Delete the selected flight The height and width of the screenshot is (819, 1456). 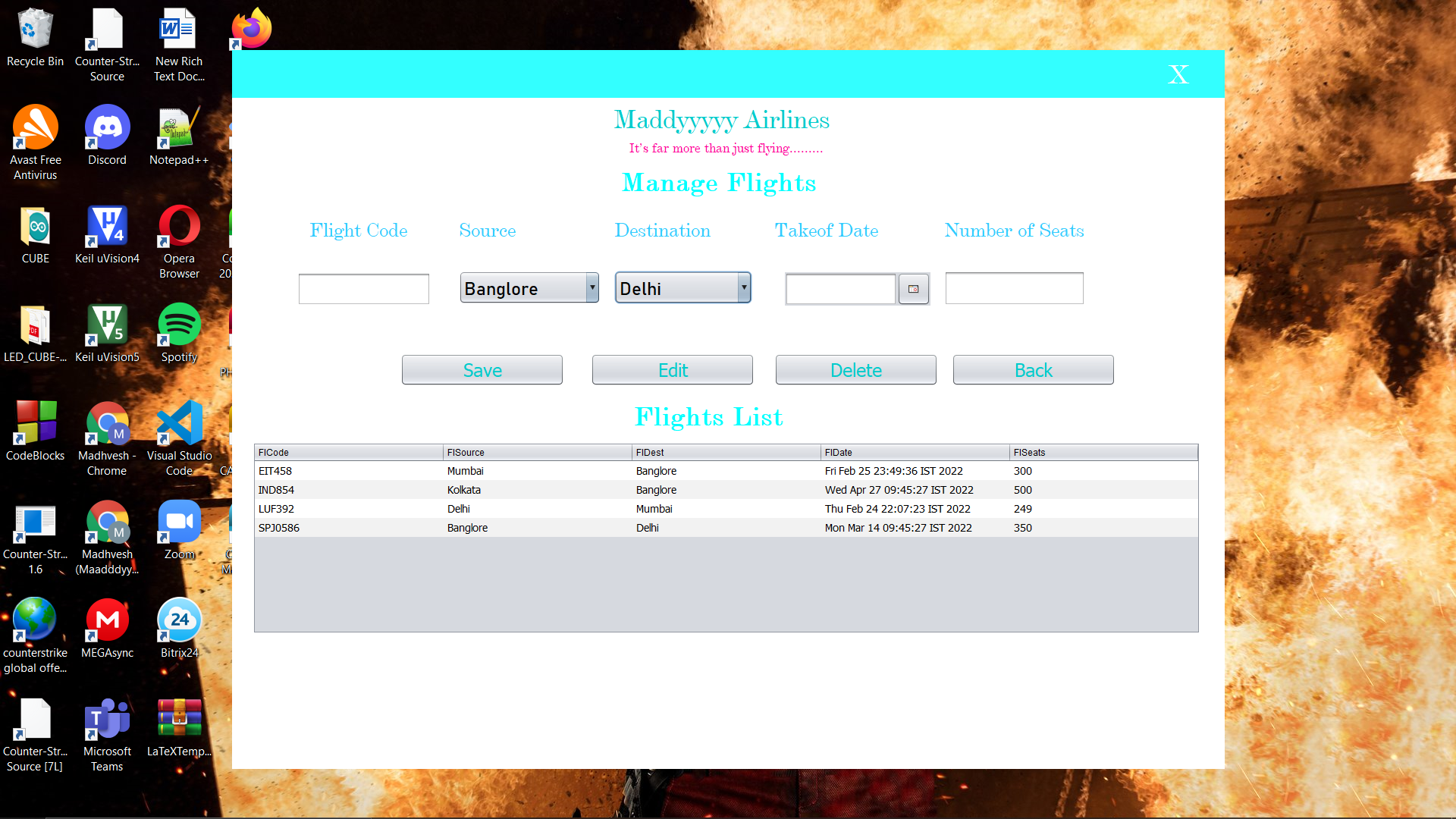855,370
